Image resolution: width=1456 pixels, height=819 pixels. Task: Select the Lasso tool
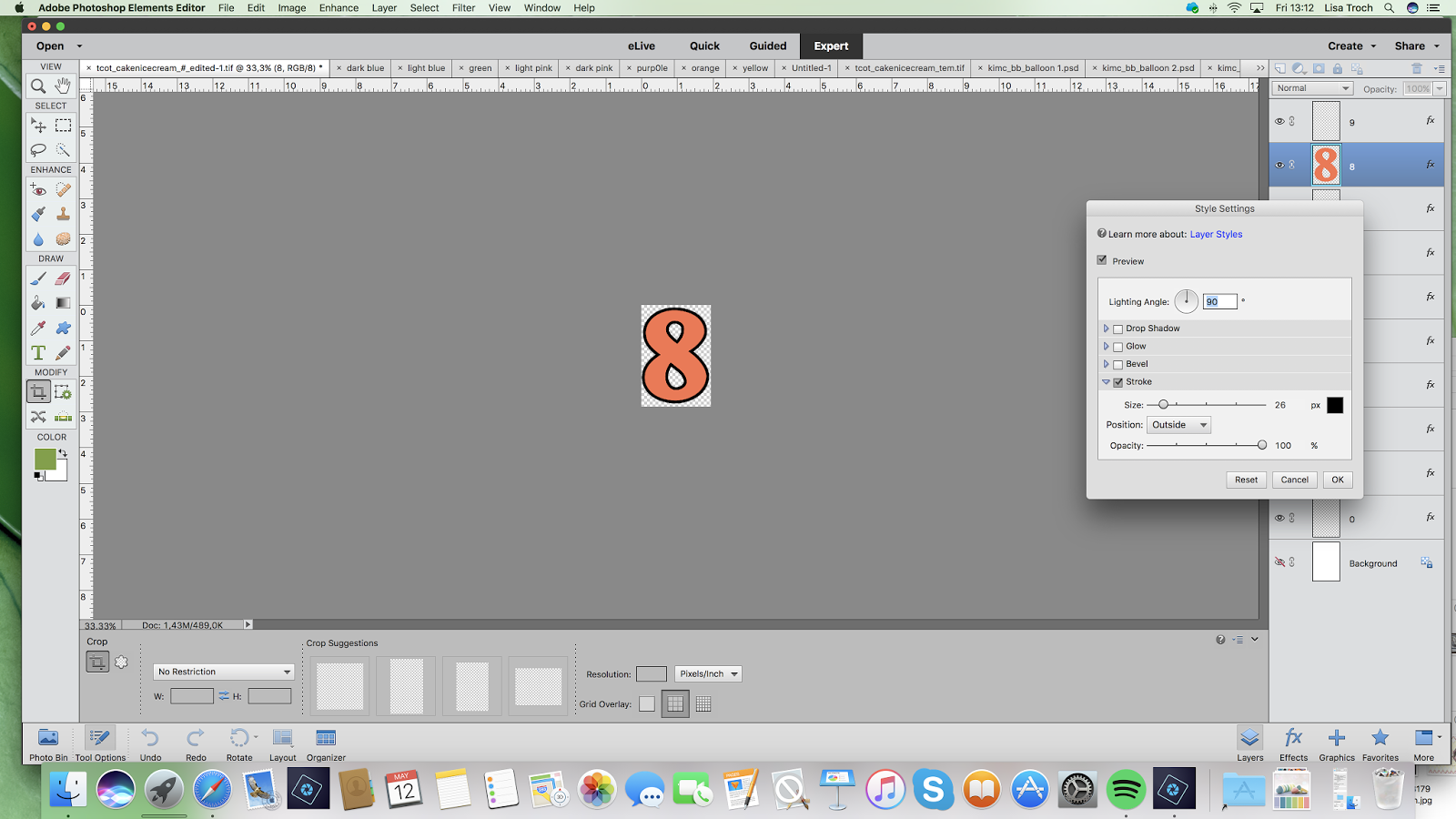[x=38, y=149]
